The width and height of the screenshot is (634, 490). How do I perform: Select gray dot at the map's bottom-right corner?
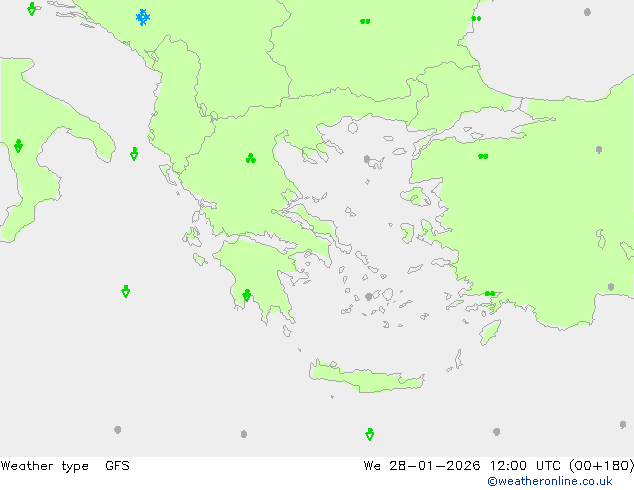point(623,425)
